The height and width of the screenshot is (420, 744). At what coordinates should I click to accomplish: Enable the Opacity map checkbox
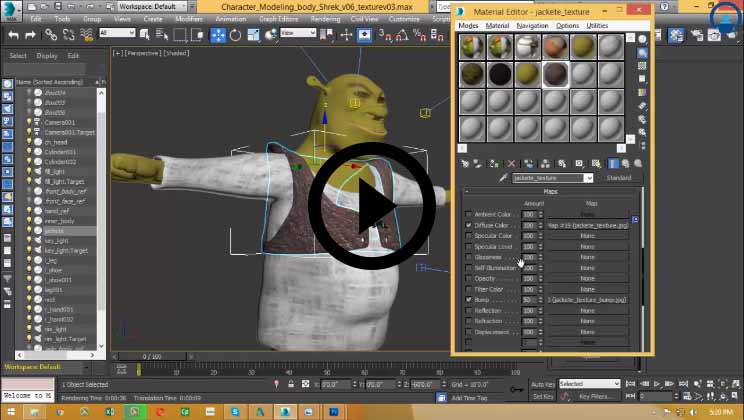(x=469, y=278)
